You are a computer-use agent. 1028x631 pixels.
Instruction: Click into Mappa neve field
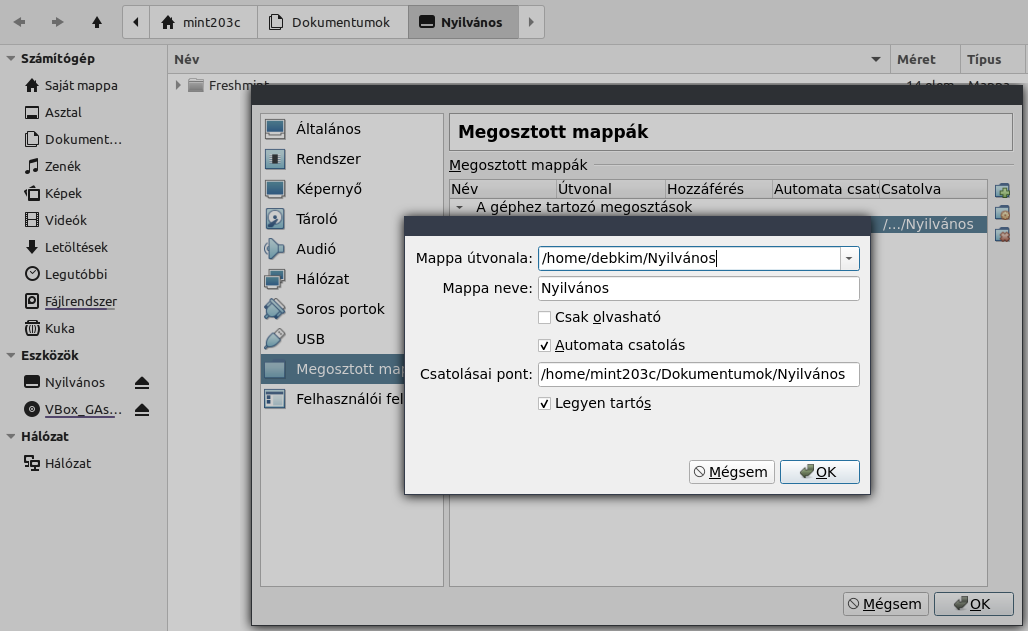pos(698,288)
